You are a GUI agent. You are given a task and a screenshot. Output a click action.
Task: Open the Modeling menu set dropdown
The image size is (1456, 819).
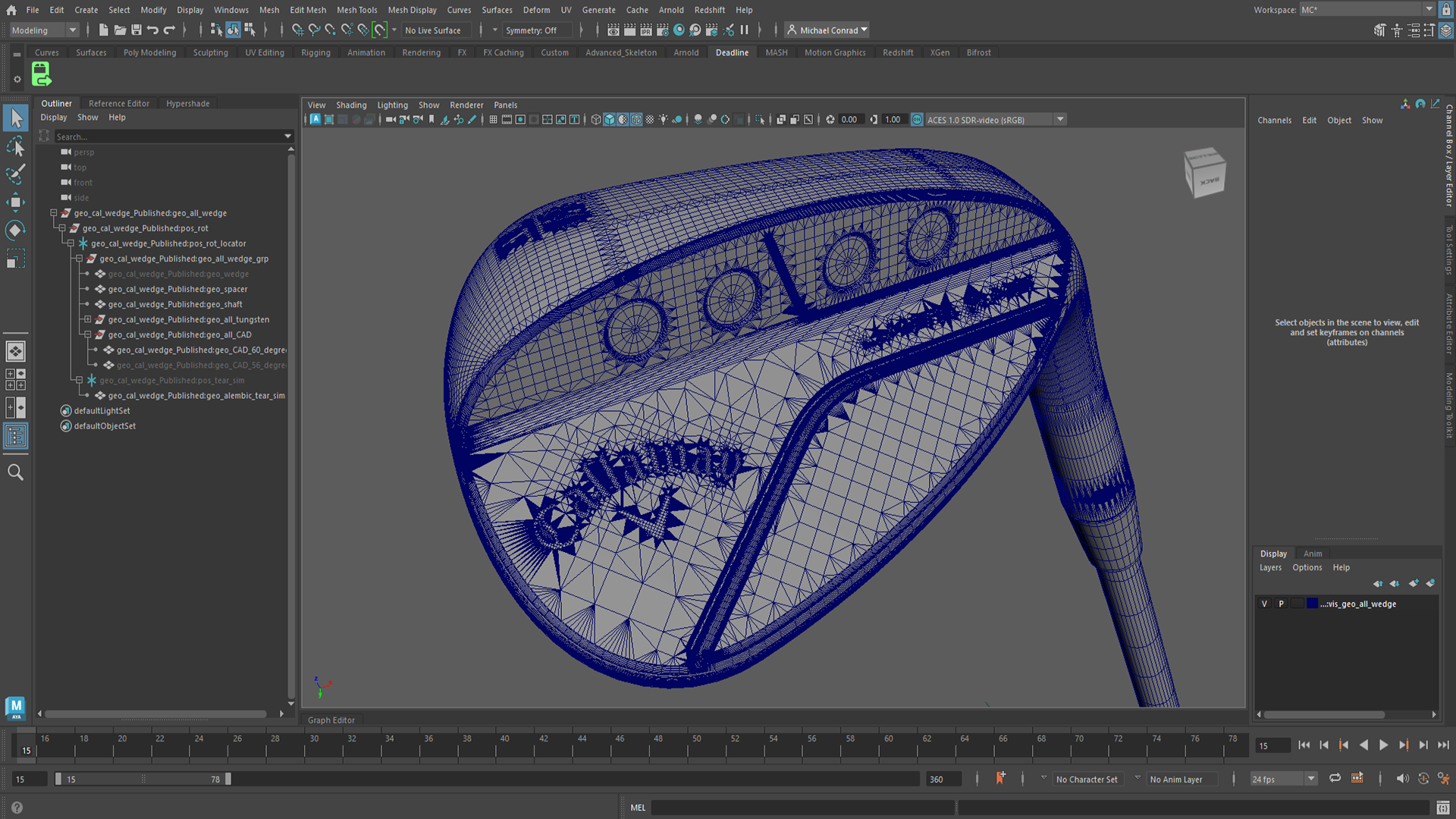pyautogui.click(x=44, y=30)
